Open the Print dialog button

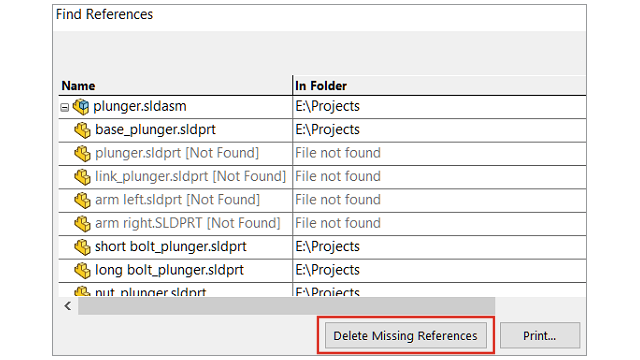(540, 336)
